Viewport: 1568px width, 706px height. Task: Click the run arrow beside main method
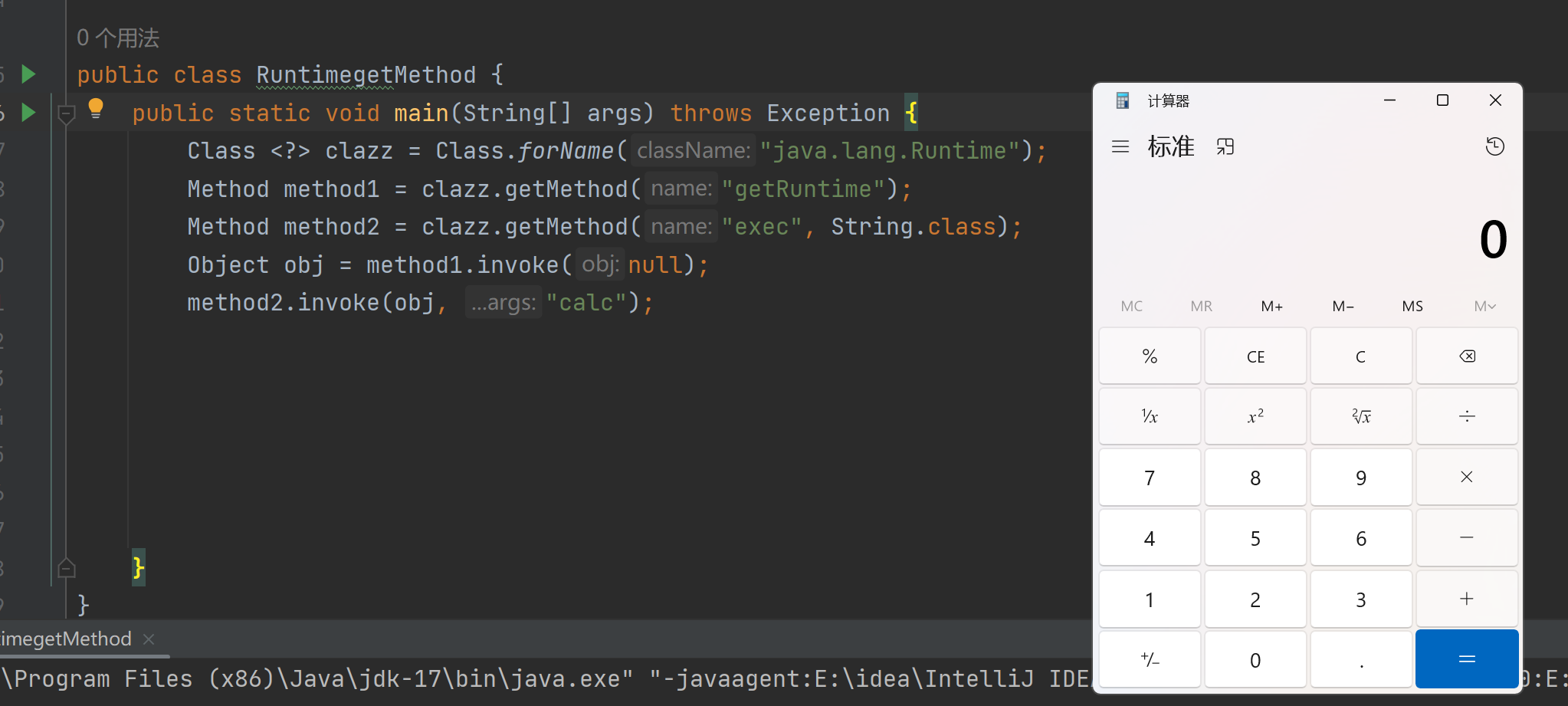pyautogui.click(x=28, y=113)
